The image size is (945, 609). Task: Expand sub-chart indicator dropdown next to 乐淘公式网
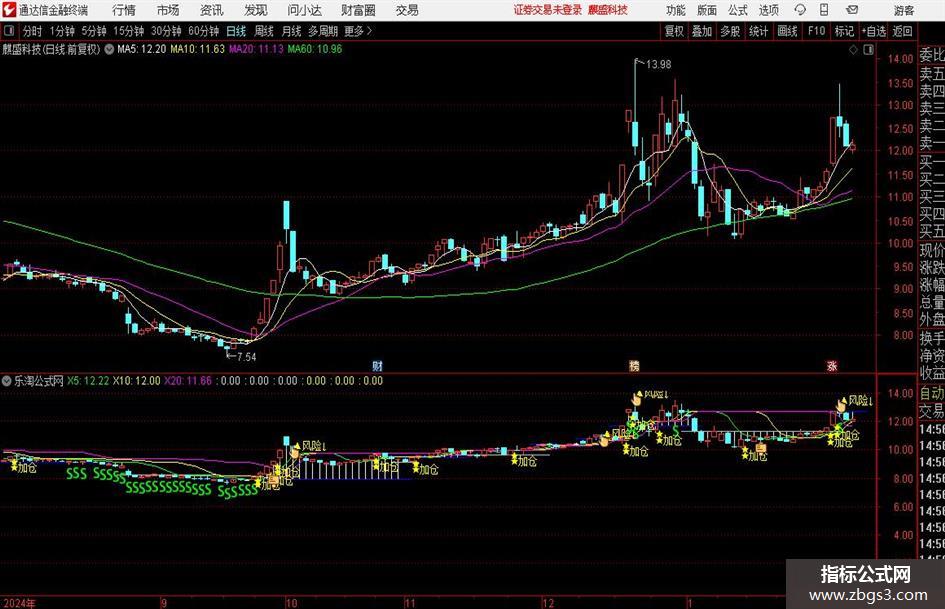coord(7,381)
